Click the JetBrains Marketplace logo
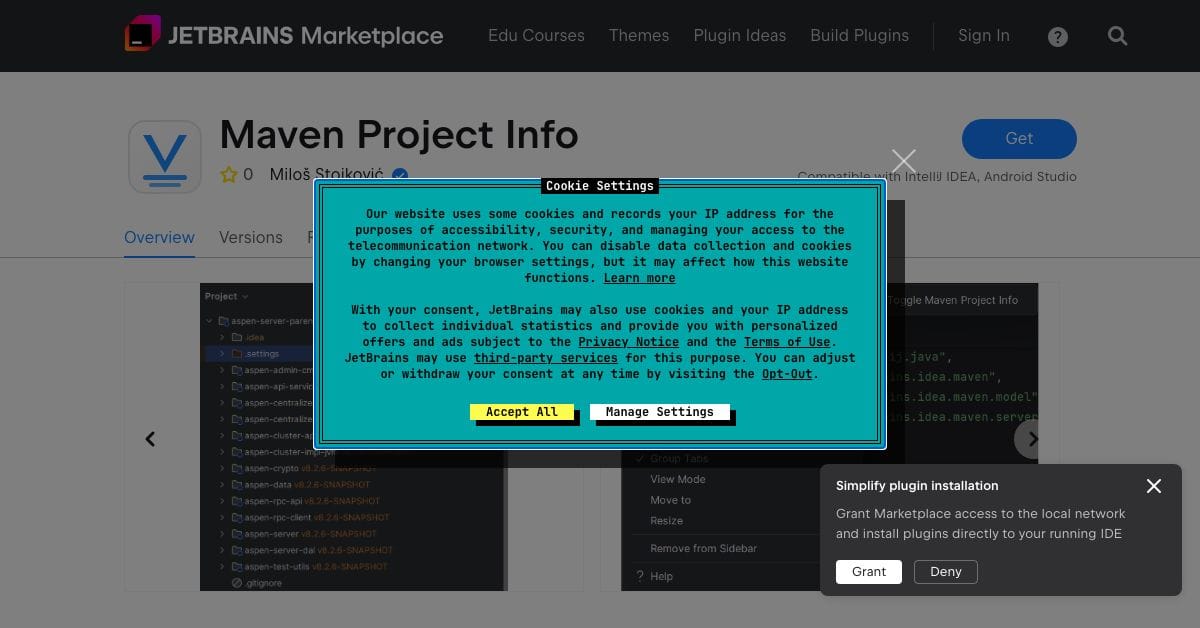 (x=284, y=36)
